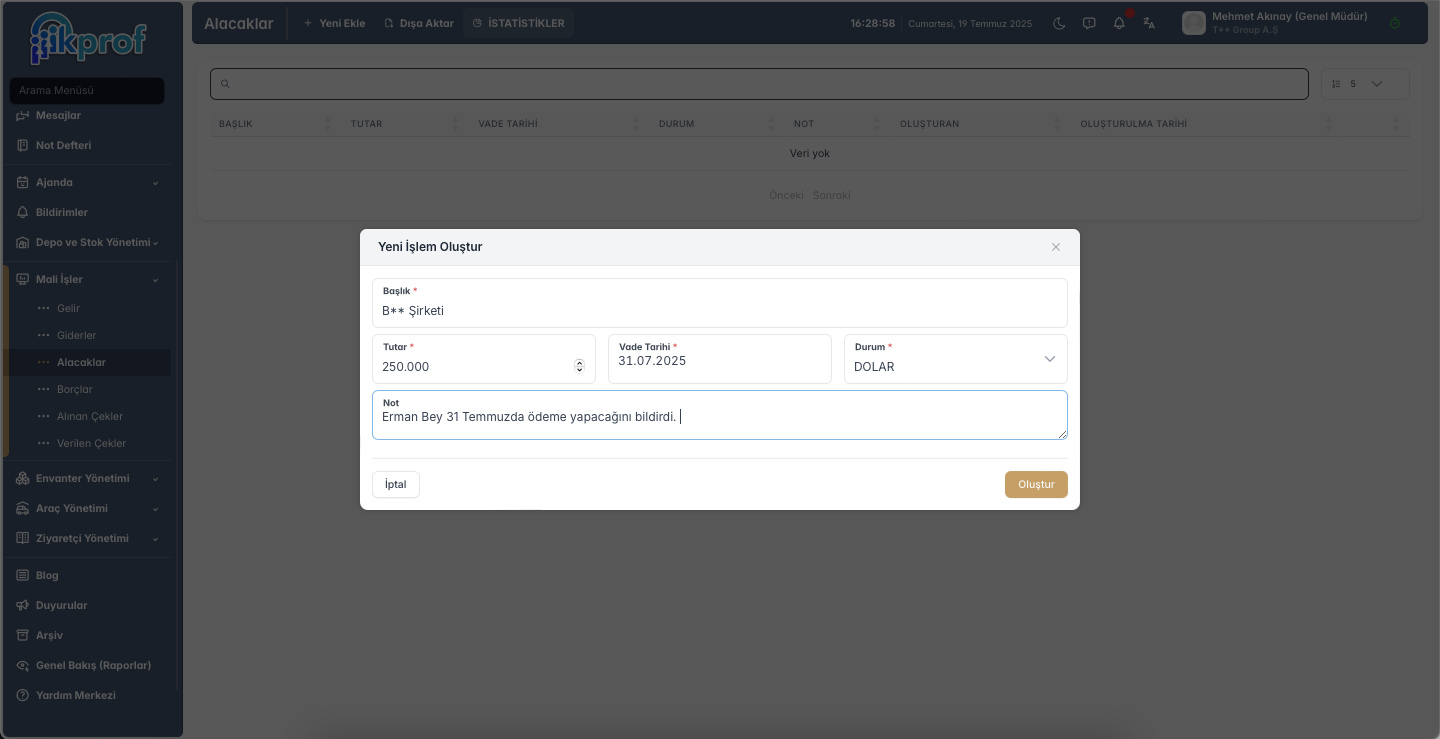1440x739 pixels.
Task: Expand the Envanter Yönetimi chevron
Action: pyautogui.click(x=155, y=479)
